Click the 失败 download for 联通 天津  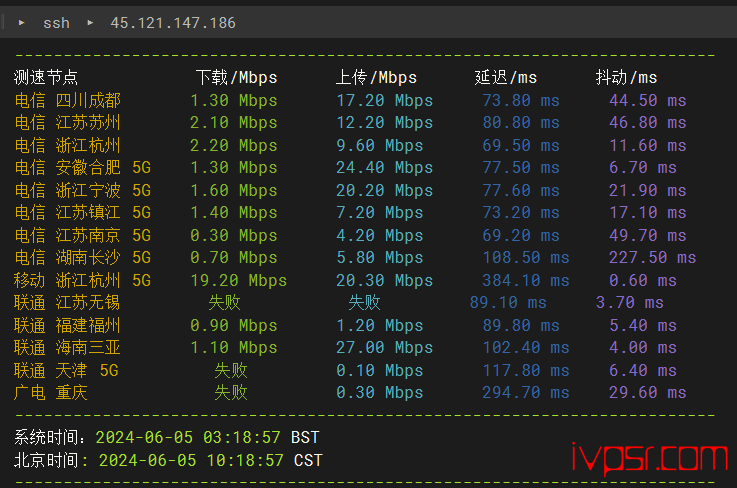(231, 370)
